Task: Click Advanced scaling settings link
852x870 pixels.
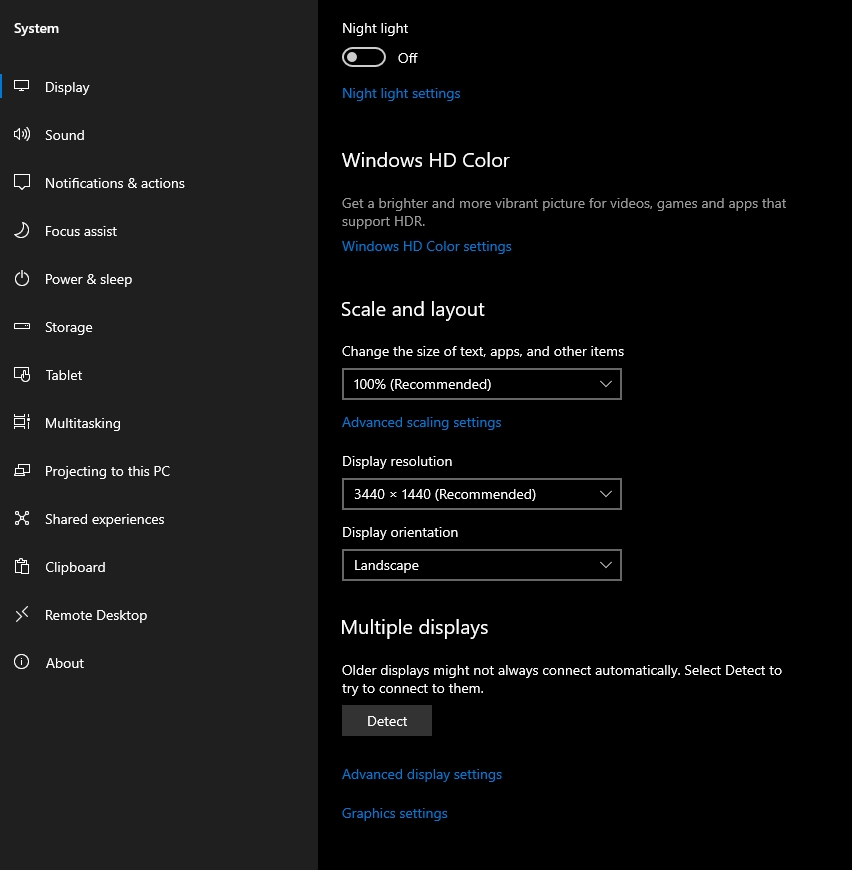Action: (421, 422)
